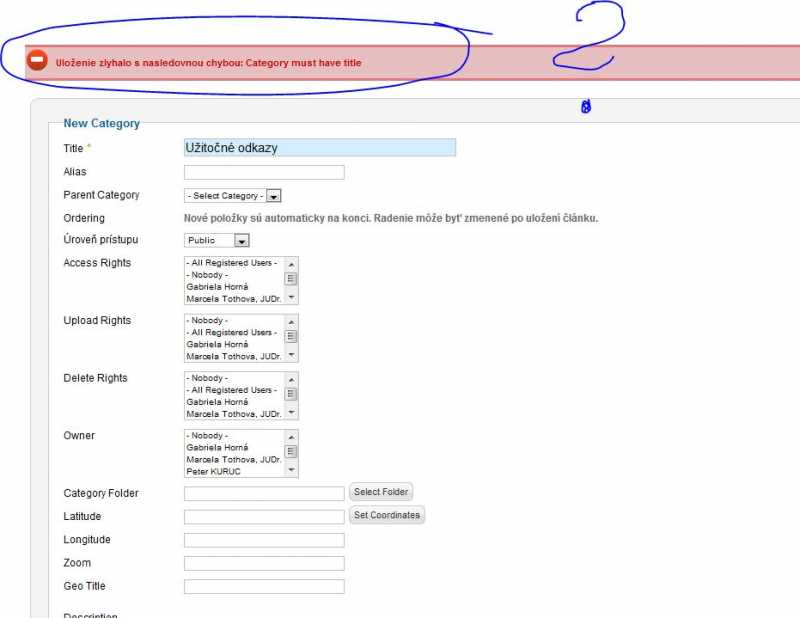Click the Geo Title input field

pos(264,587)
